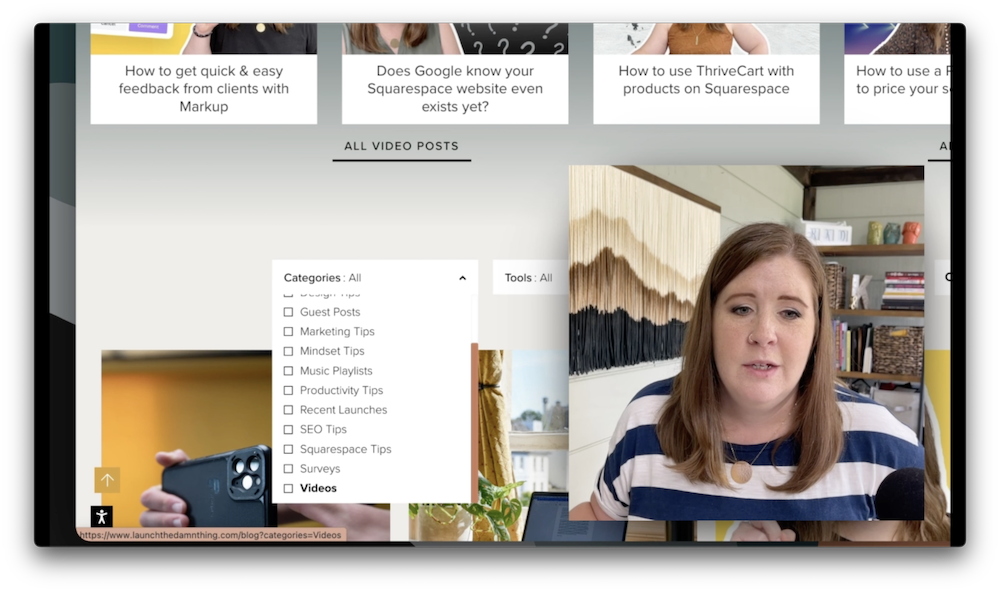Check the Guest Posts checkbox
1000x592 pixels.
(288, 312)
